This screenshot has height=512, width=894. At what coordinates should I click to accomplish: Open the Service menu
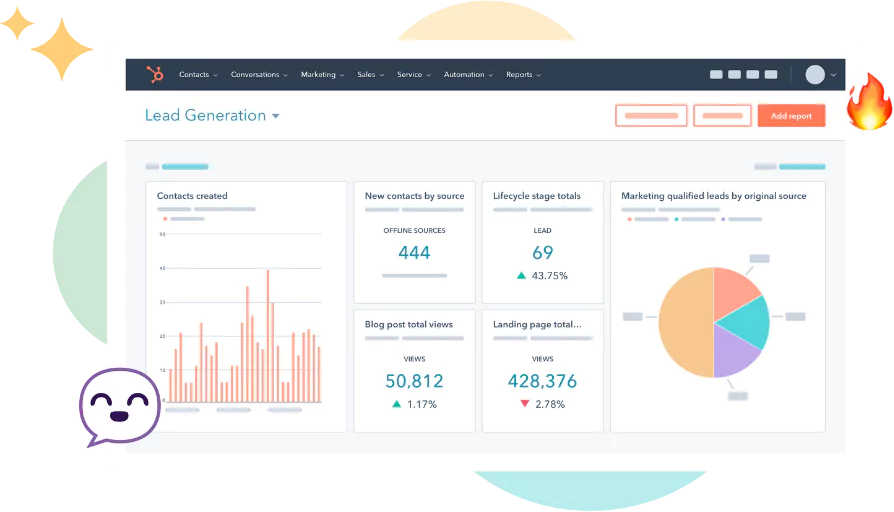point(413,75)
